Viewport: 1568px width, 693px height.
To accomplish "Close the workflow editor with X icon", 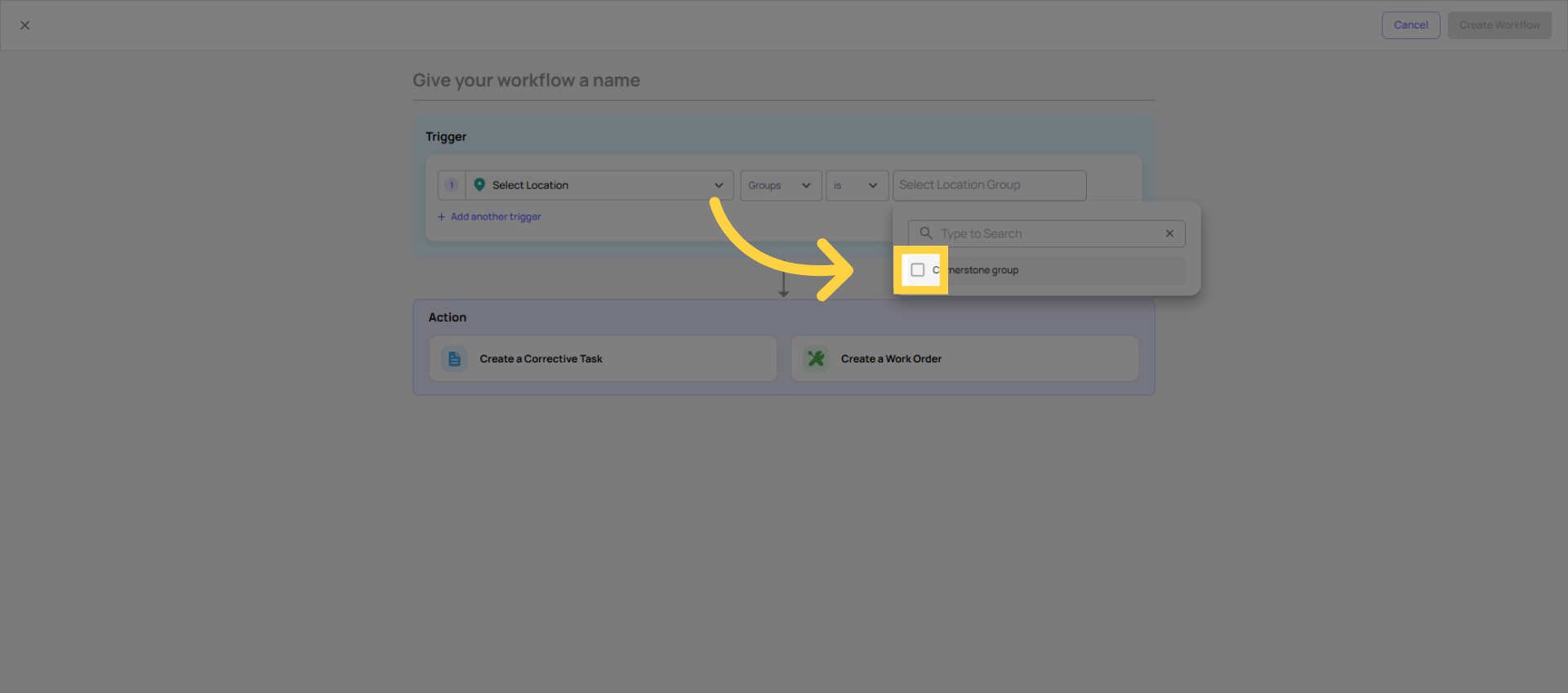I will coord(25,25).
